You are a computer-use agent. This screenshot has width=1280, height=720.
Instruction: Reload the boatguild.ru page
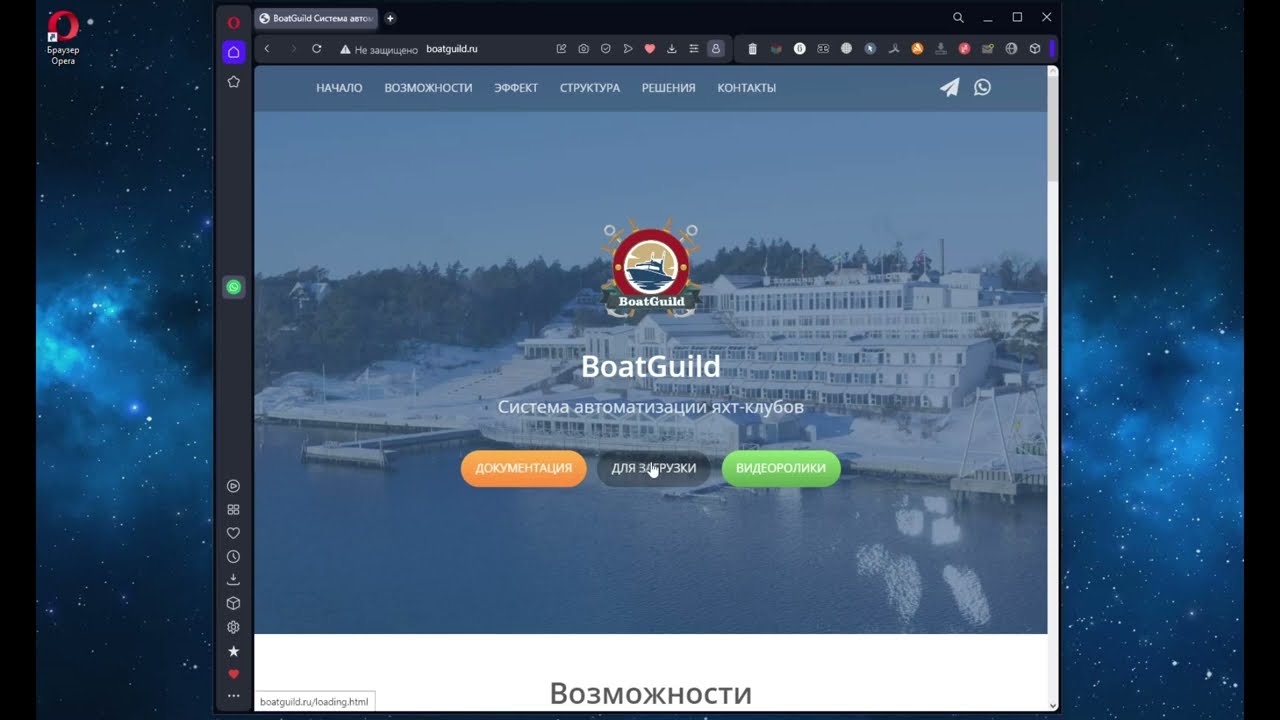click(317, 48)
